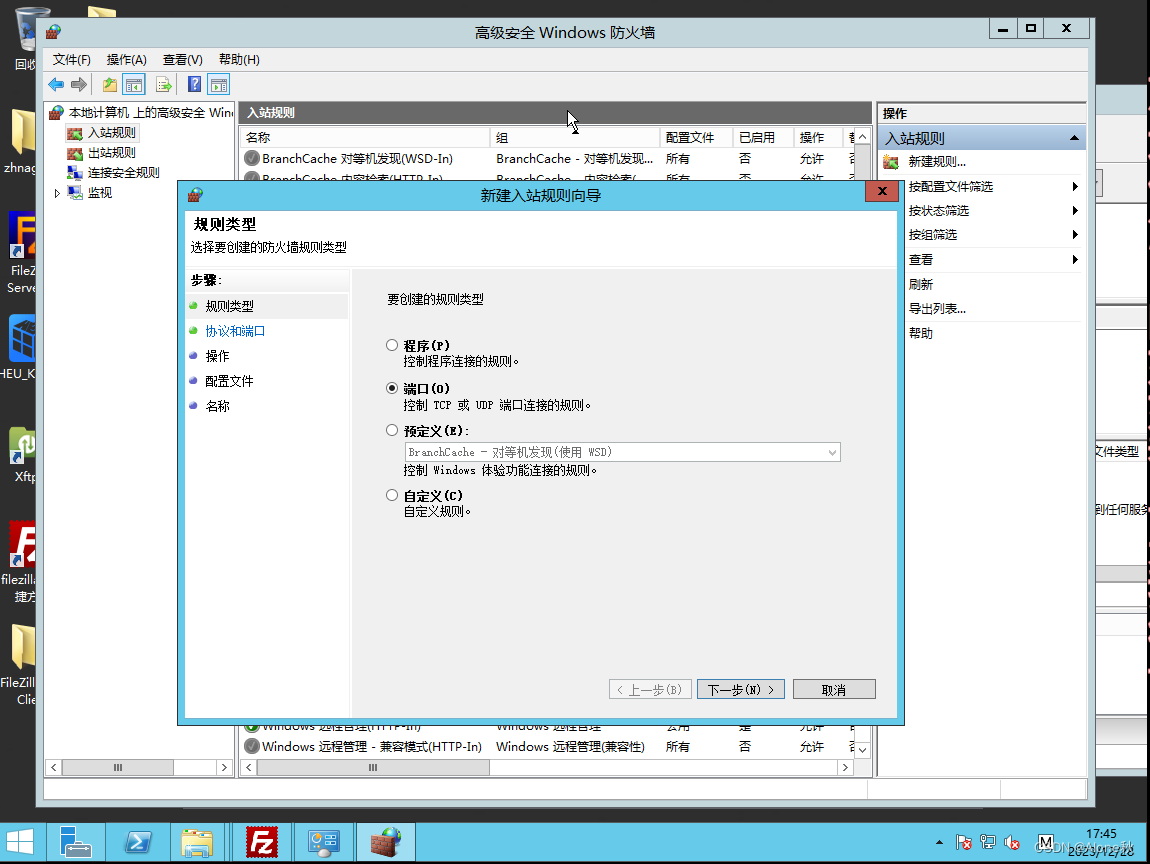Click the 上一步(B) button
Image resolution: width=1150 pixels, height=864 pixels.
(650, 689)
